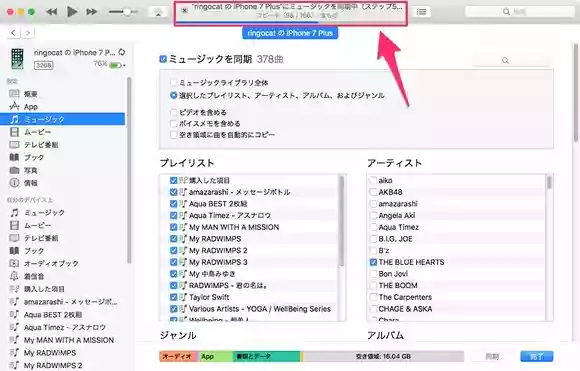Click the sidebar scrollbar

point(129,170)
